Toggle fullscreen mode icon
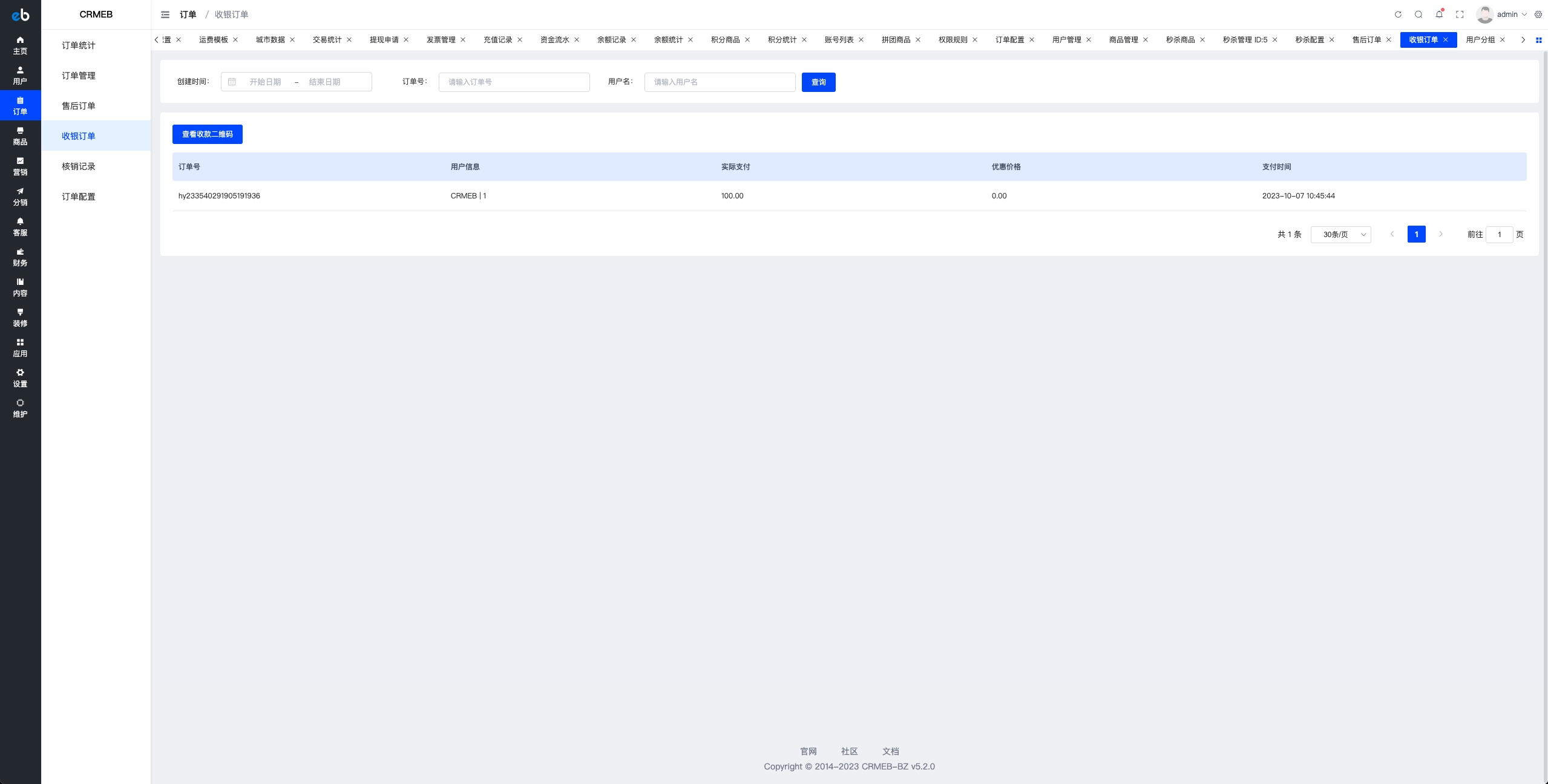1548x784 pixels. point(1460,15)
